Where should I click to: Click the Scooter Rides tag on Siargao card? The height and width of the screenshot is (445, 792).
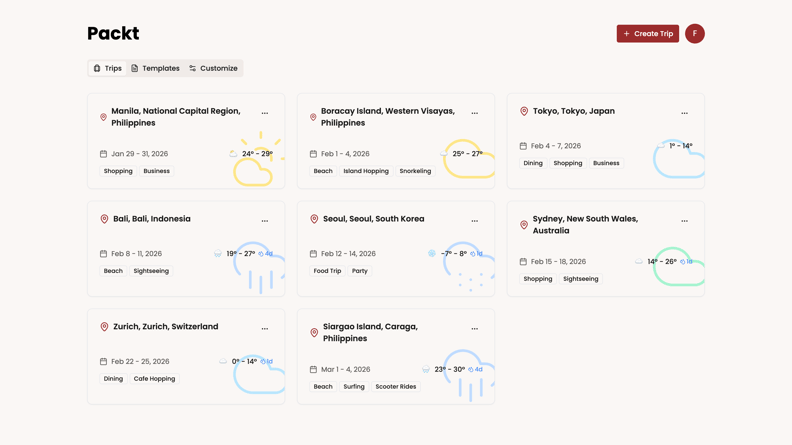[x=395, y=387]
